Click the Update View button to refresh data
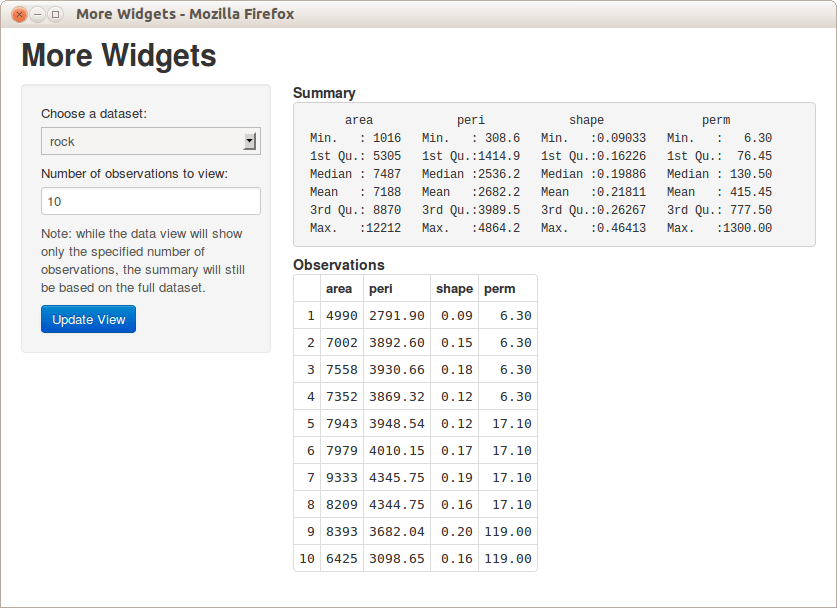 click(x=88, y=319)
